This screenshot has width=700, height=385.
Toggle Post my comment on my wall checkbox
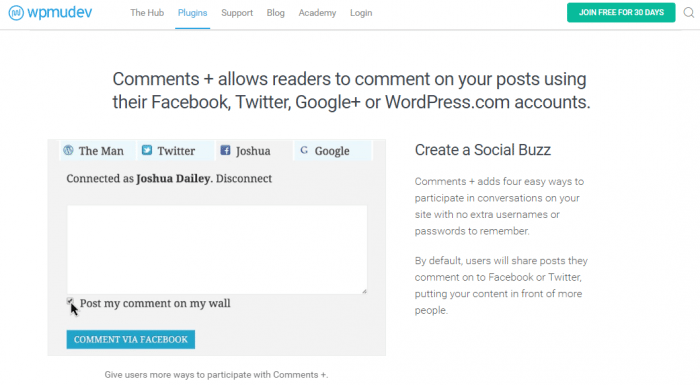coord(70,301)
